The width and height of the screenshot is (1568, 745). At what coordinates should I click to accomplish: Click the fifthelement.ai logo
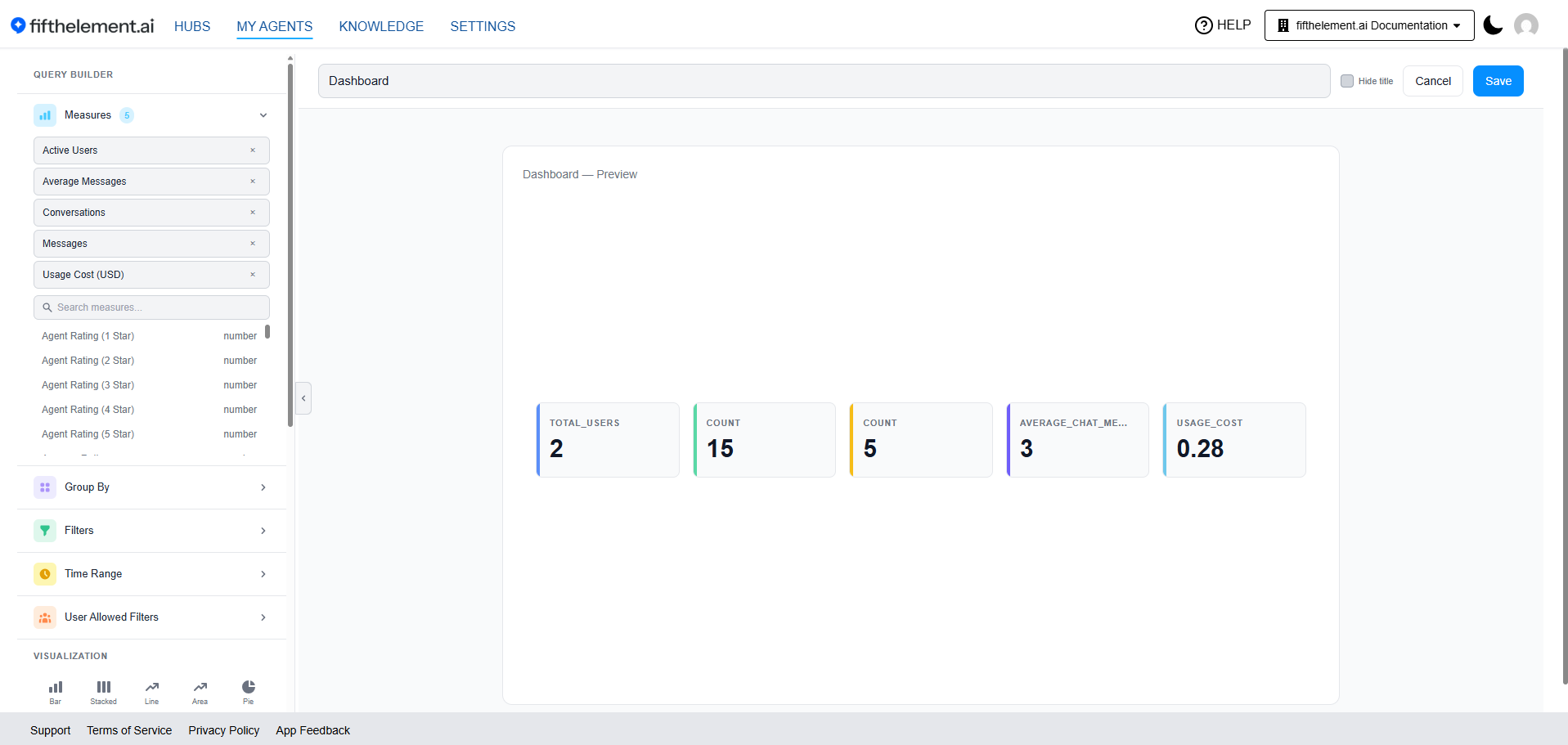click(x=82, y=25)
